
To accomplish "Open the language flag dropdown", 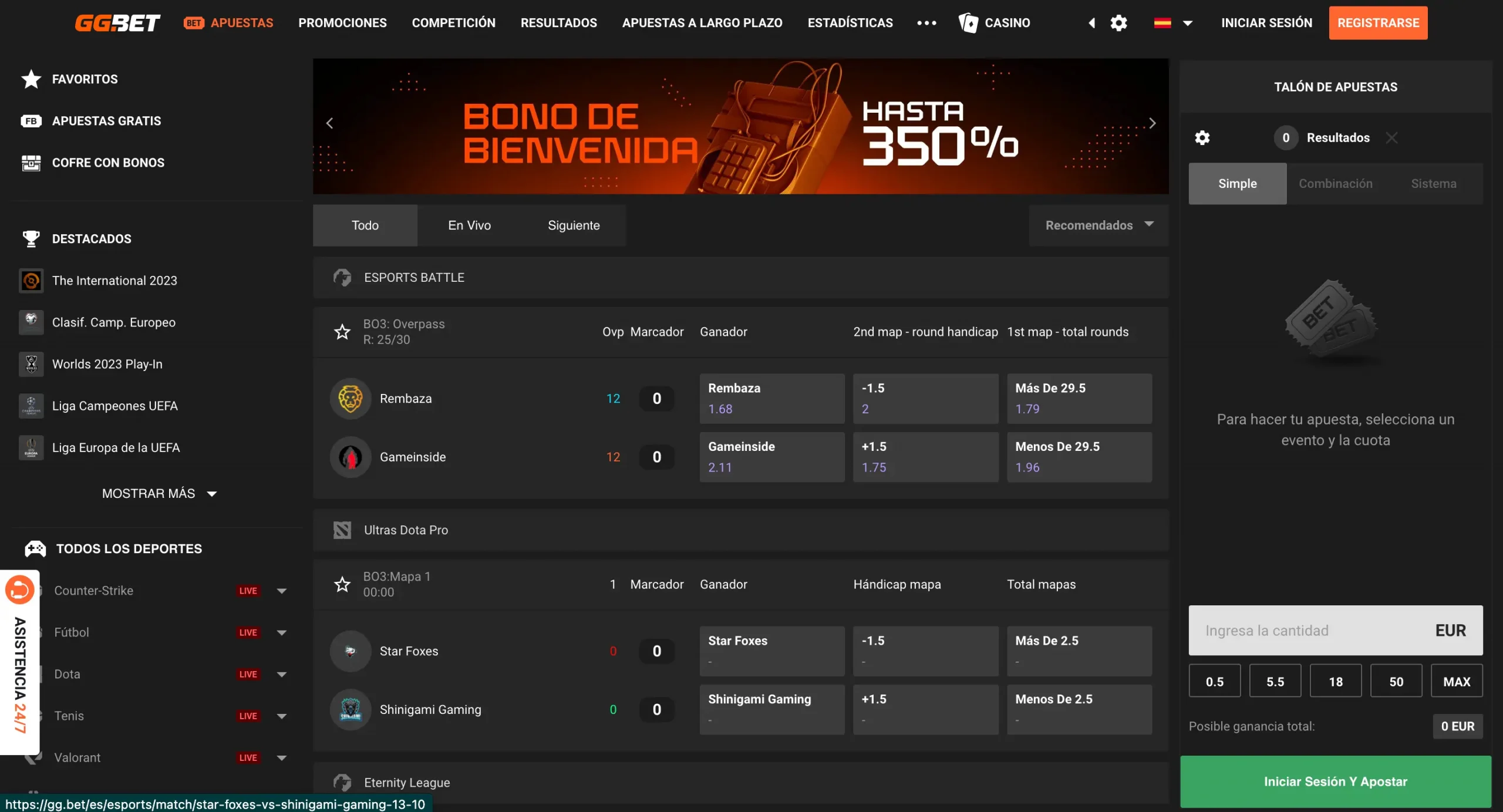I will 1173,23.
